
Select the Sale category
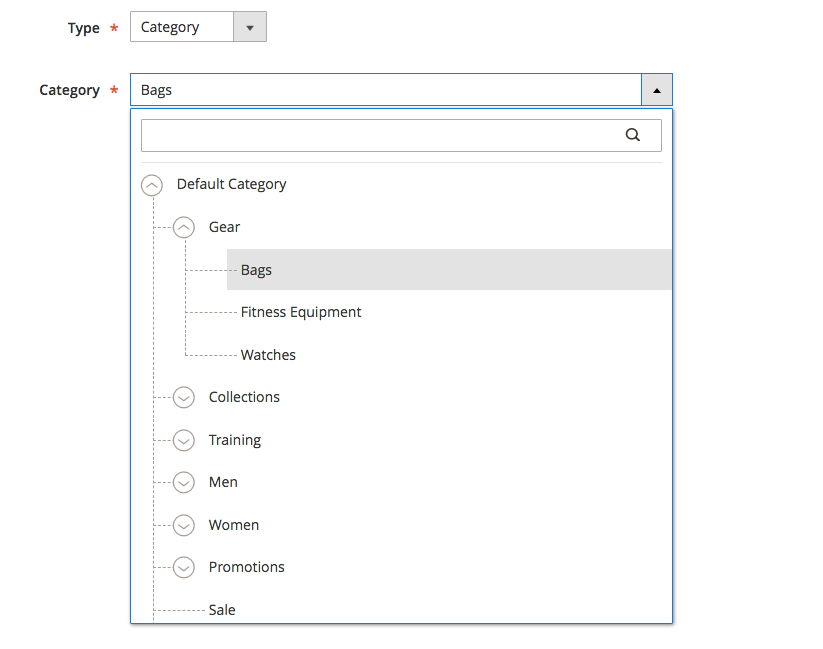coord(222,610)
